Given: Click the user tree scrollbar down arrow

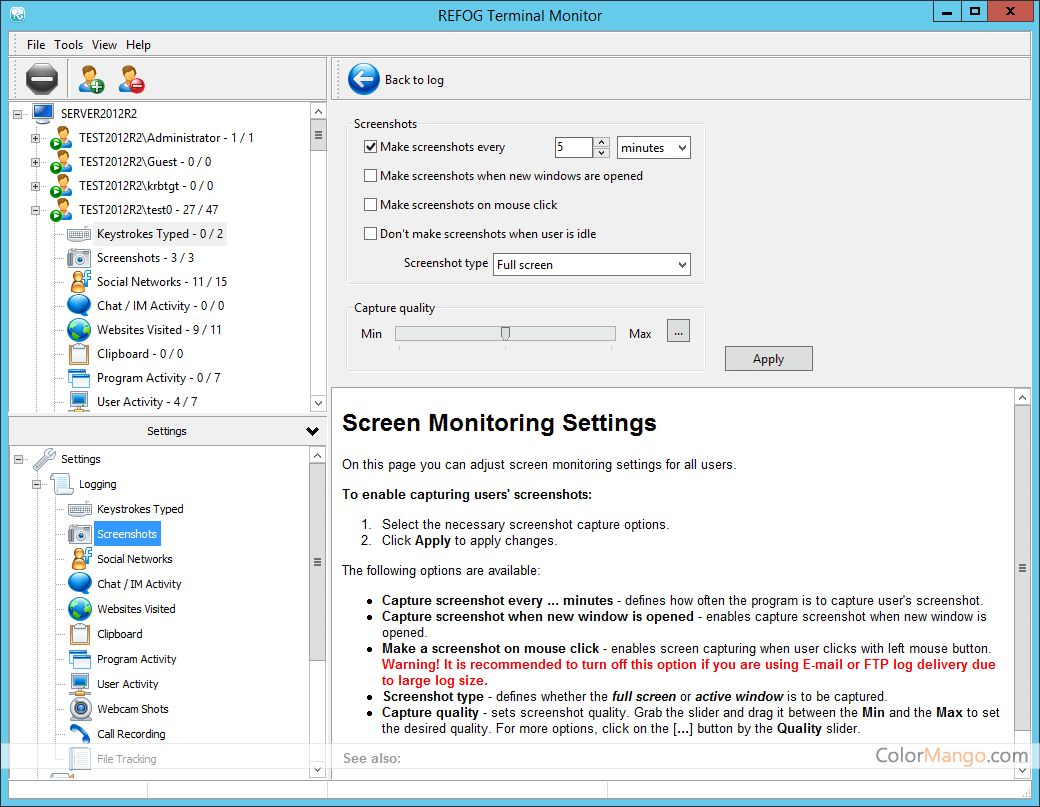Looking at the screenshot, I should [318, 403].
